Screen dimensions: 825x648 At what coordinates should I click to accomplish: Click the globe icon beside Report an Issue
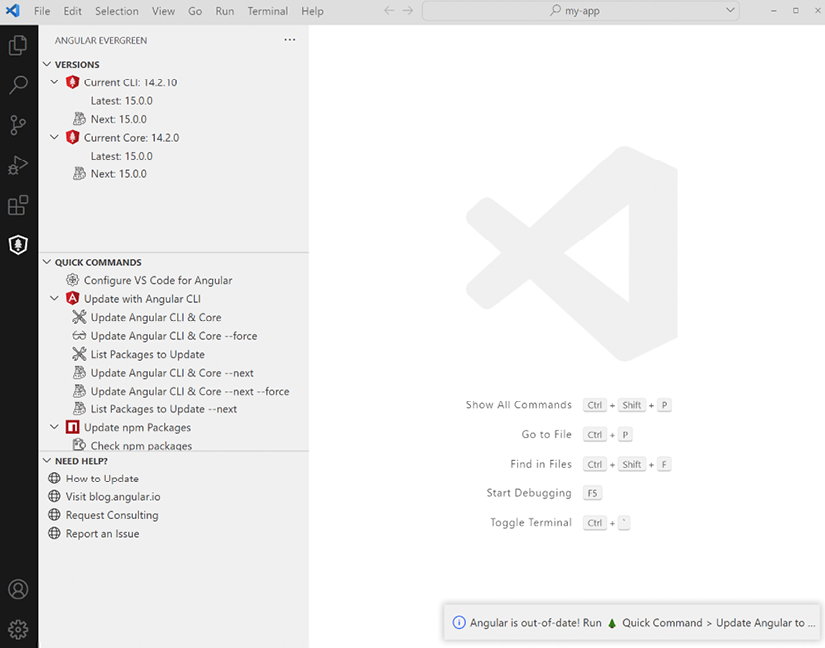coord(54,533)
